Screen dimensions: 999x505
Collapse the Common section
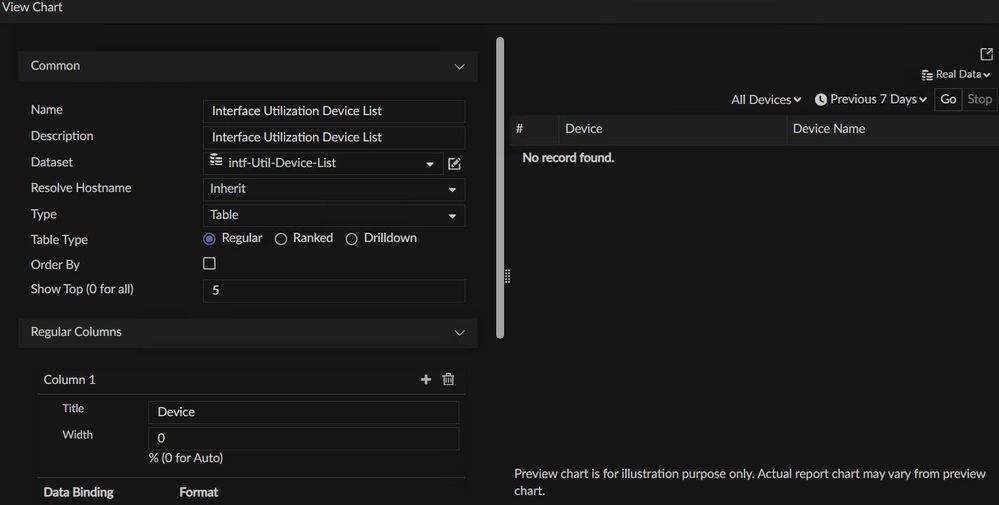point(459,66)
